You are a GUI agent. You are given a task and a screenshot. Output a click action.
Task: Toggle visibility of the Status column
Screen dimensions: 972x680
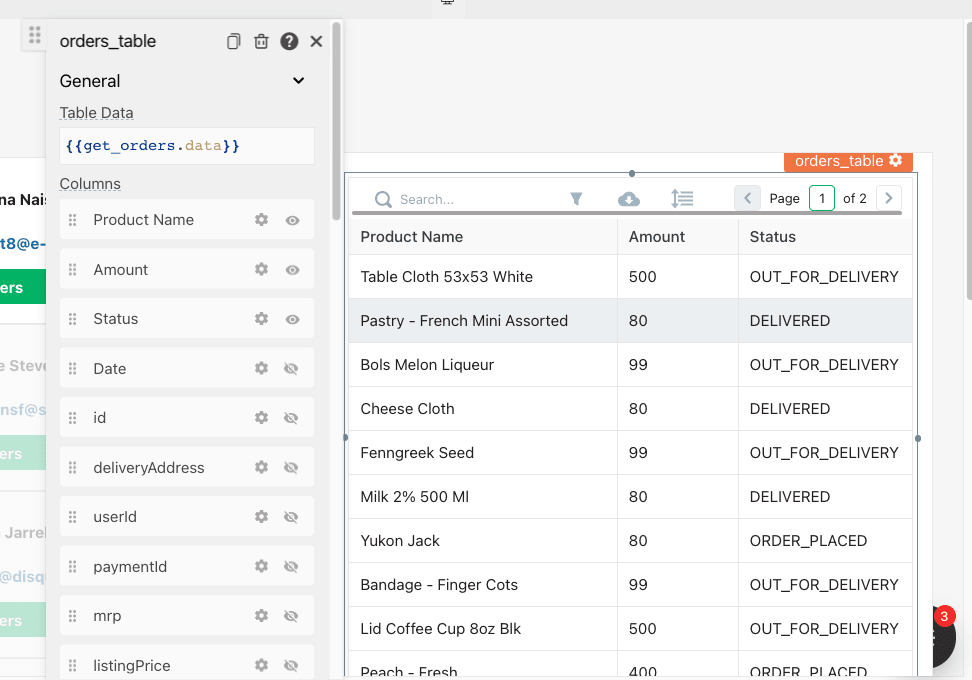click(292, 319)
